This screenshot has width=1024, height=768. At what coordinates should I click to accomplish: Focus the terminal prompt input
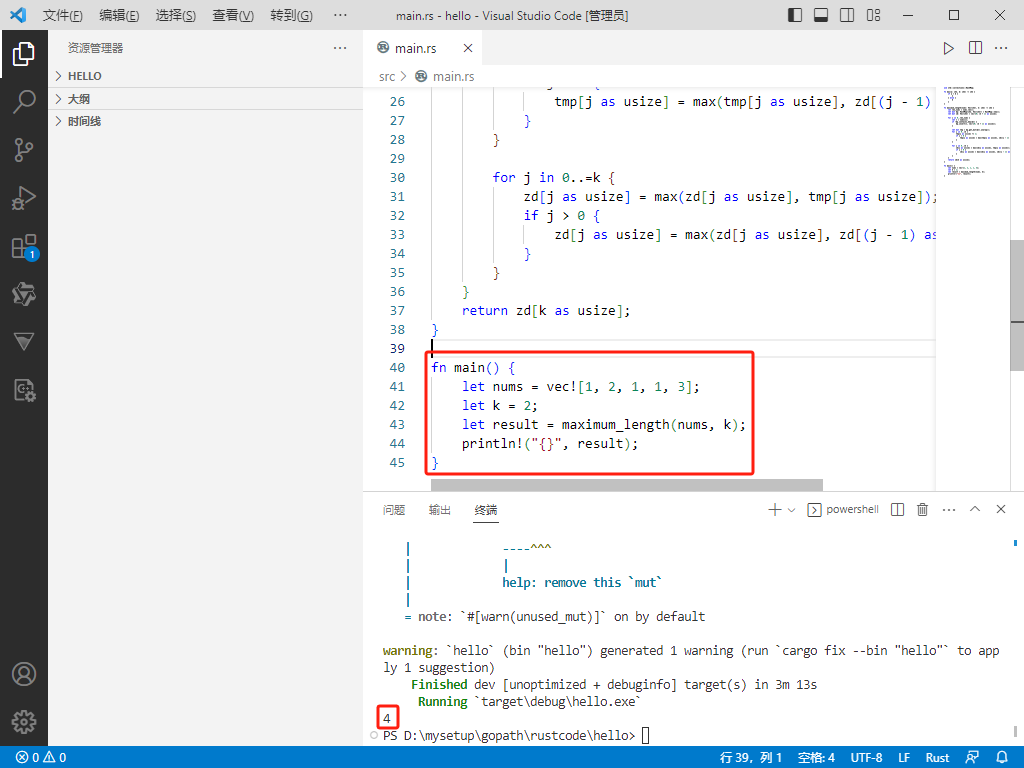645,735
